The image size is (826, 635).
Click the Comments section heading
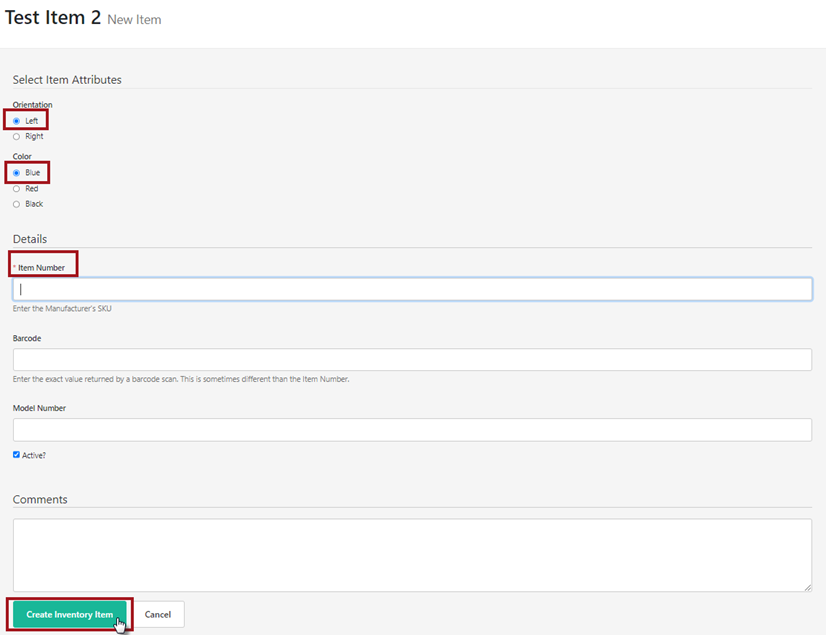40,499
